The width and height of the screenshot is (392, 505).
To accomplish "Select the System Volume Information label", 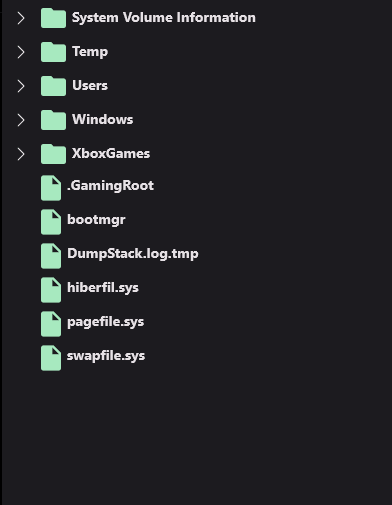I will (164, 18).
